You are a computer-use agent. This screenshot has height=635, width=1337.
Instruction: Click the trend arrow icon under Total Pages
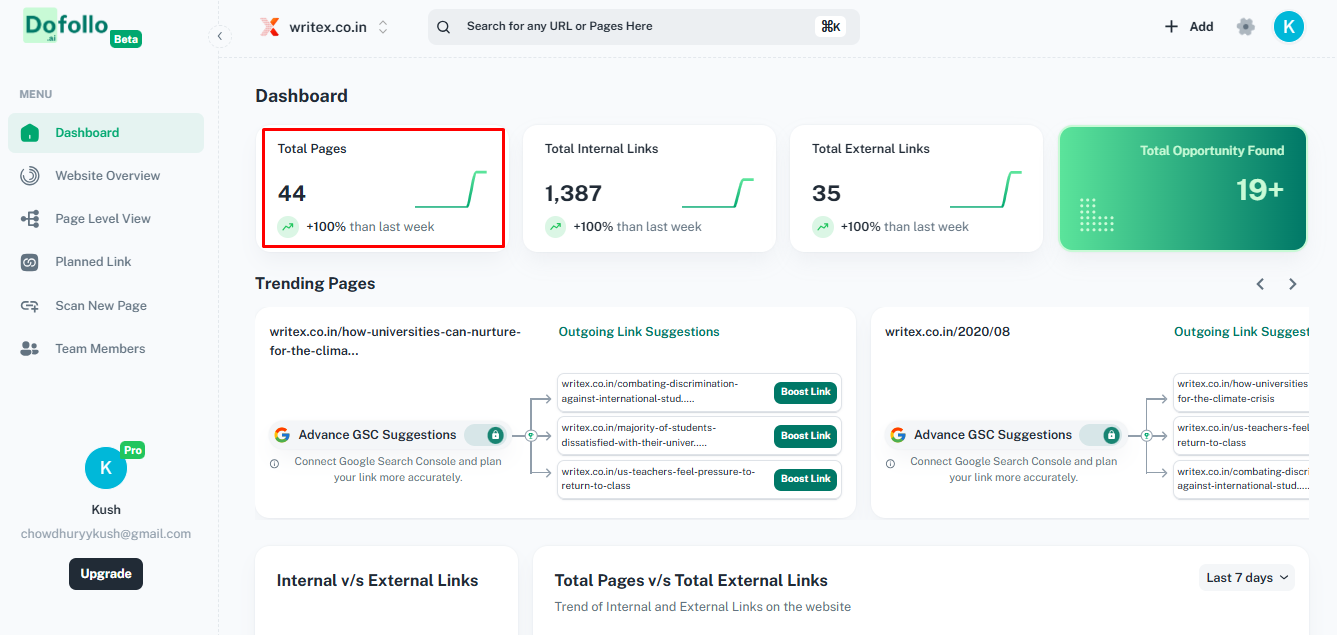tap(288, 227)
